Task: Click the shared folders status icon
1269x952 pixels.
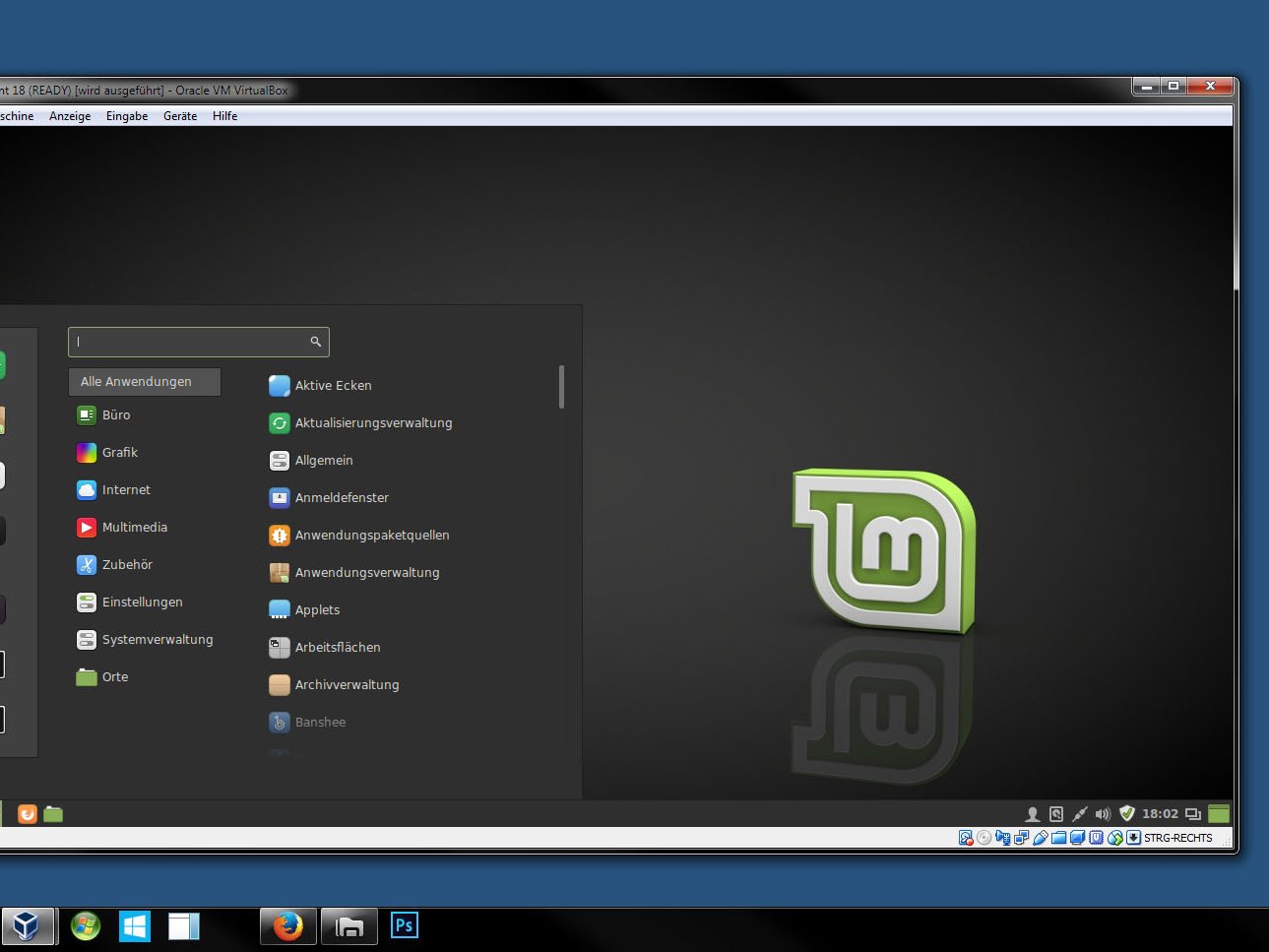Action: click(x=1058, y=838)
